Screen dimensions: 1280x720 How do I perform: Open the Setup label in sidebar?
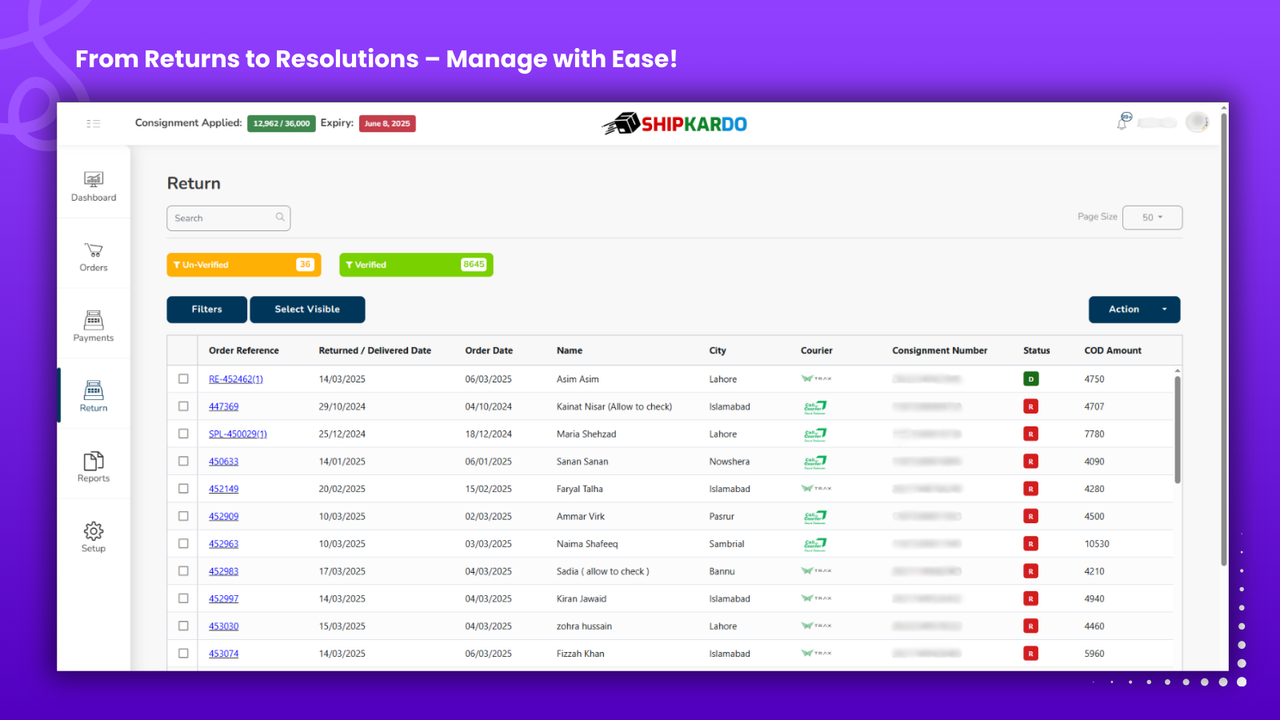93,548
